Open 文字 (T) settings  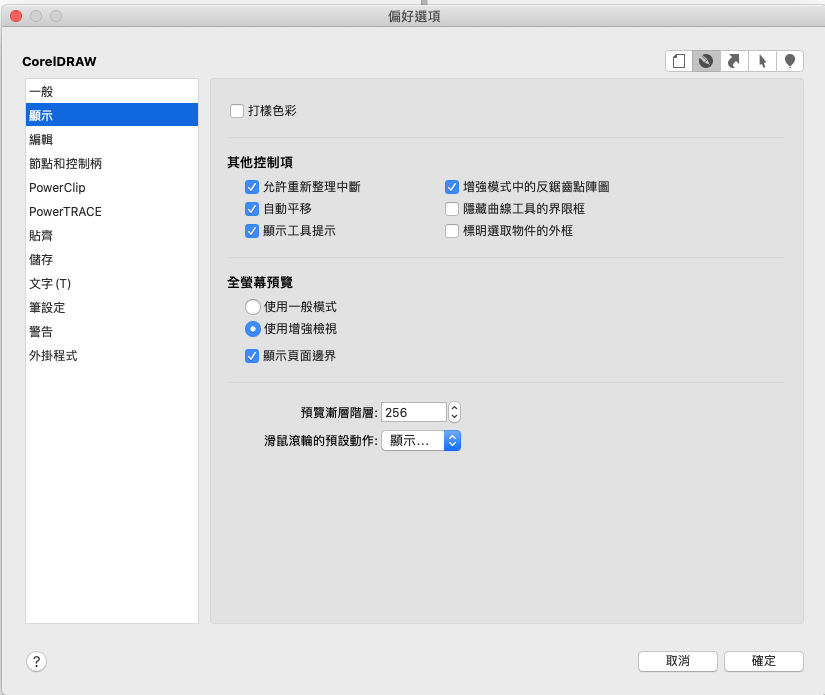click(112, 284)
